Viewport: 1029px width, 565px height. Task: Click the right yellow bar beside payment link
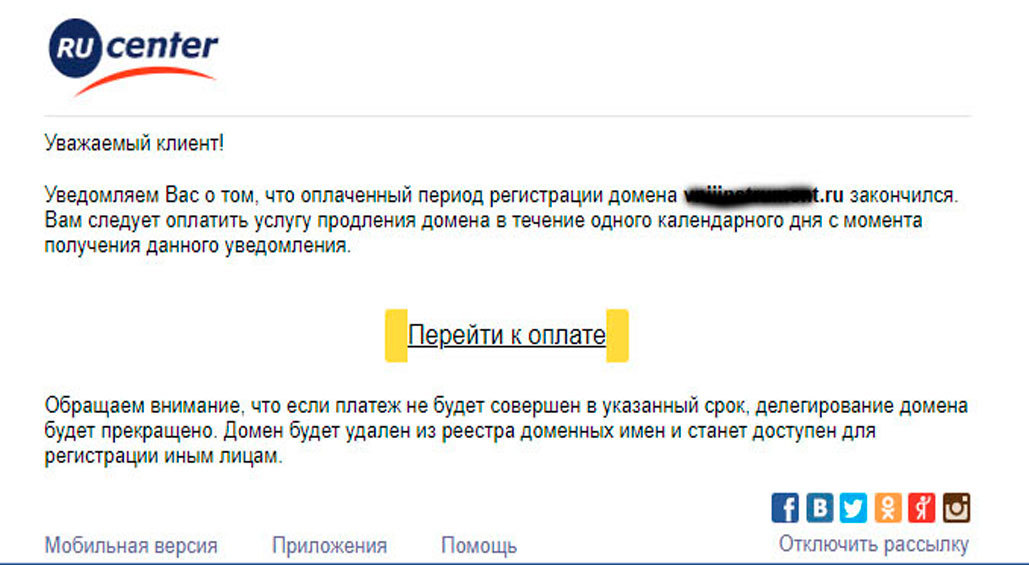pos(617,335)
